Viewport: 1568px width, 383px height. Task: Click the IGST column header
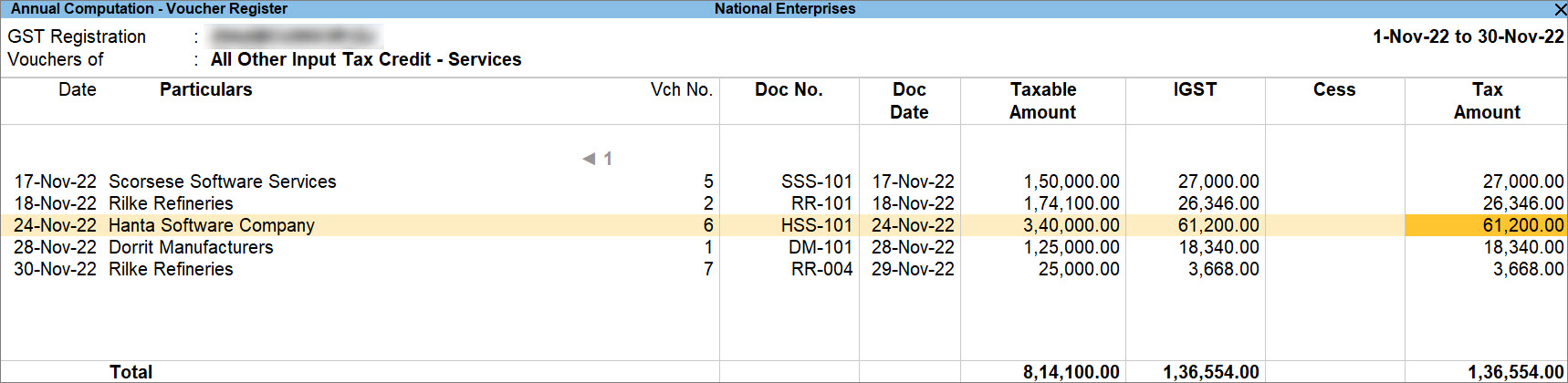tap(1196, 89)
